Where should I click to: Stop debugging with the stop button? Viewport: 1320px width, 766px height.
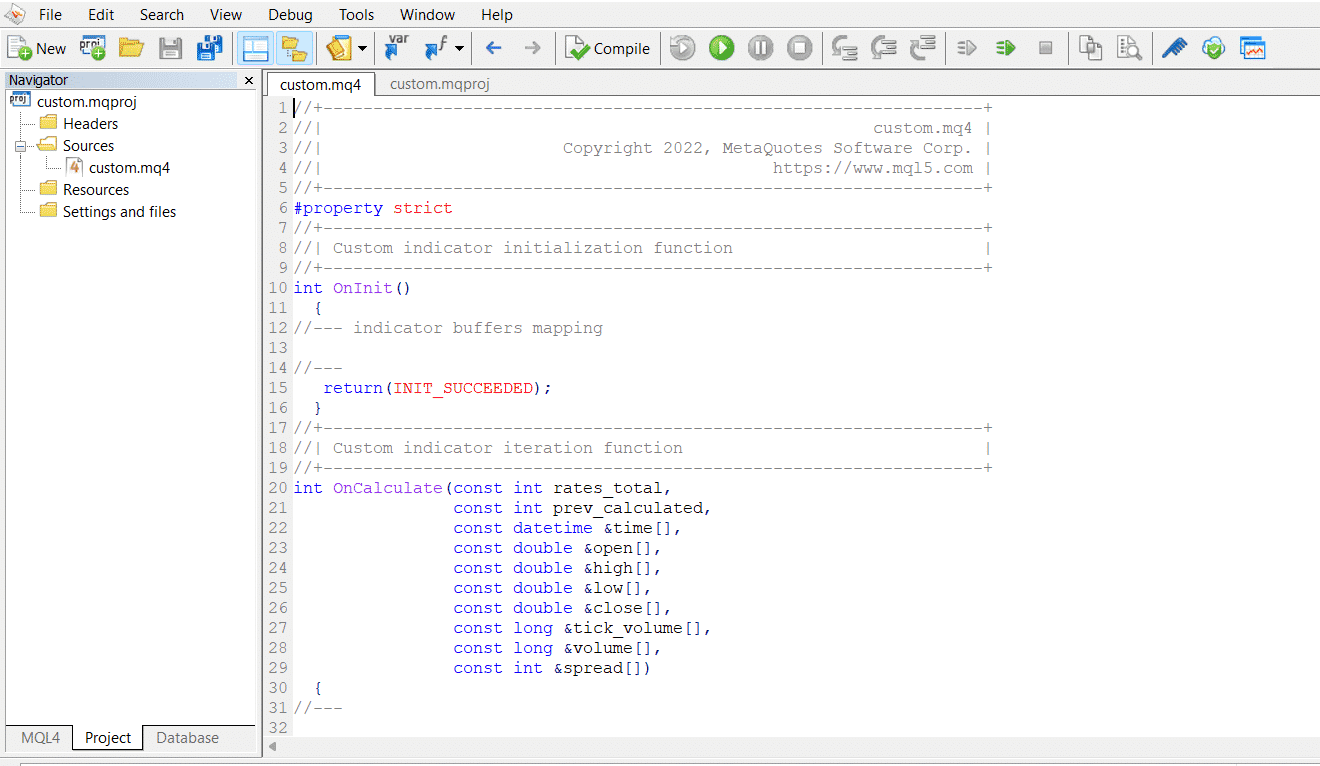coord(800,48)
